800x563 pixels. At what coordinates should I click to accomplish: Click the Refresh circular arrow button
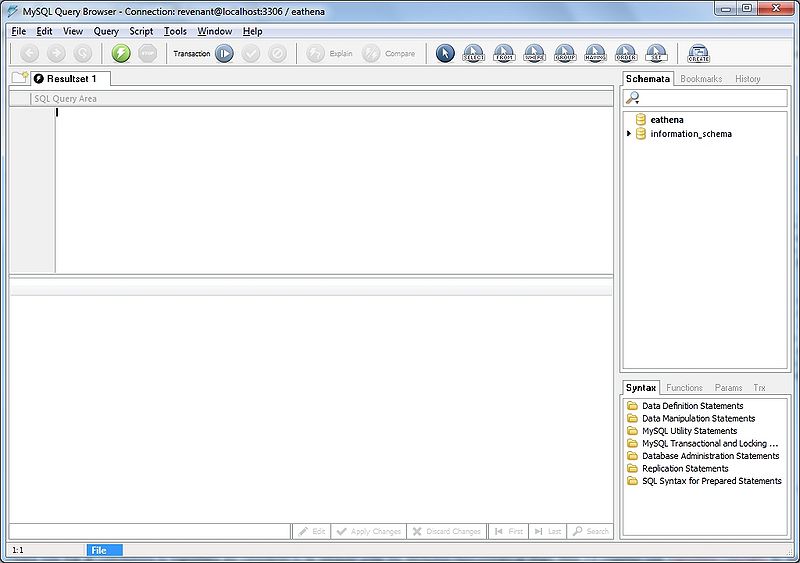(x=83, y=53)
